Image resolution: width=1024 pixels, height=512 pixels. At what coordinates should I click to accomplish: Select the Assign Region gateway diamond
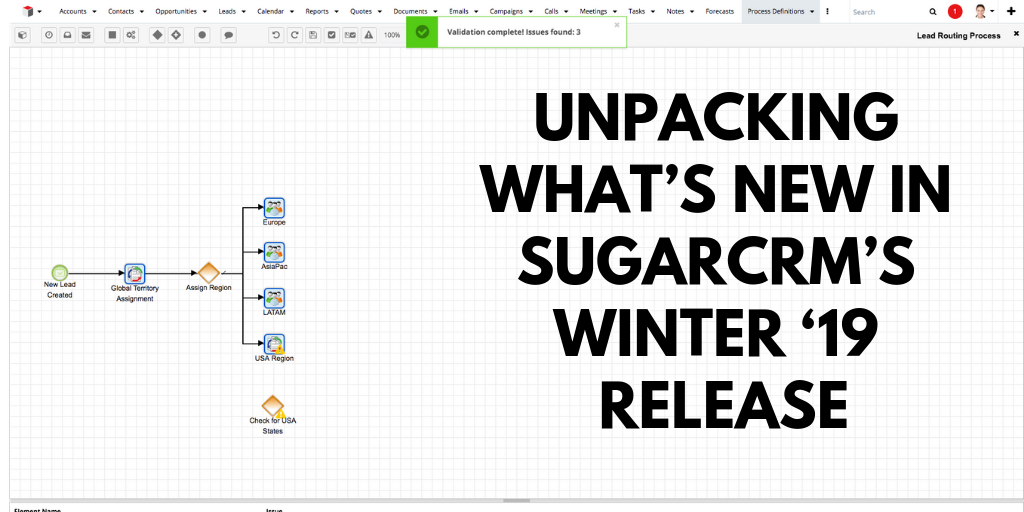pos(208,273)
